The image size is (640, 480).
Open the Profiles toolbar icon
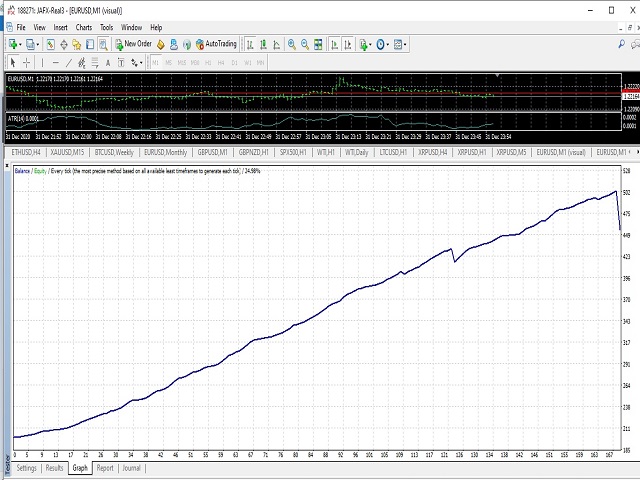[30, 44]
